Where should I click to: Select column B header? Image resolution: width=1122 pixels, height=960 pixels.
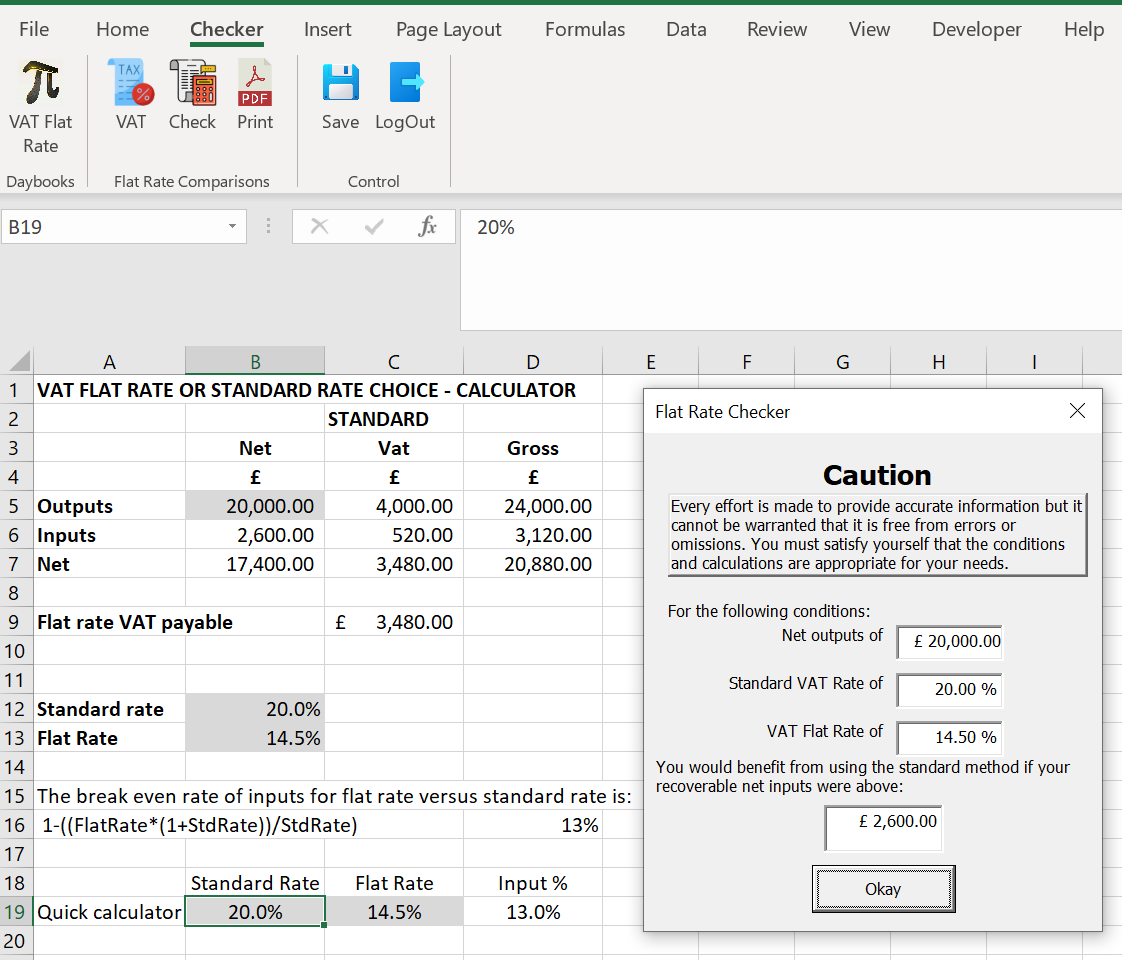coord(255,361)
